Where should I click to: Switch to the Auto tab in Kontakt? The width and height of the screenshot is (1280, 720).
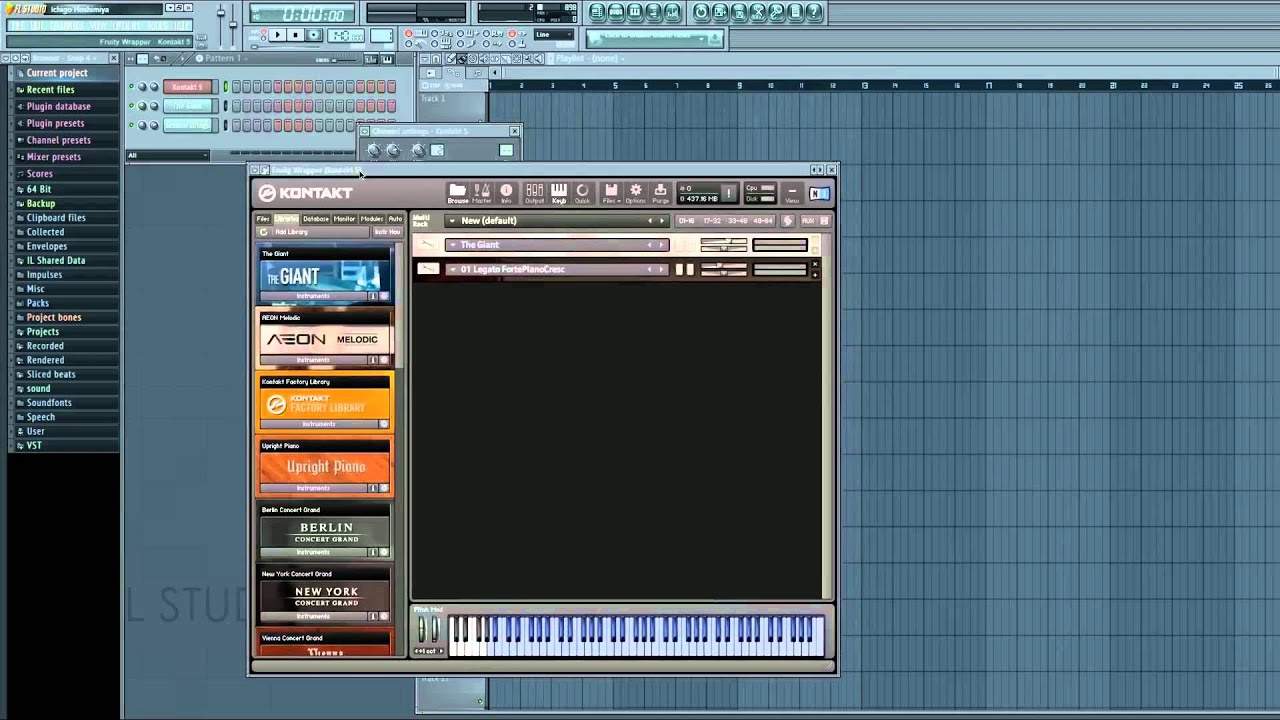[x=395, y=219]
